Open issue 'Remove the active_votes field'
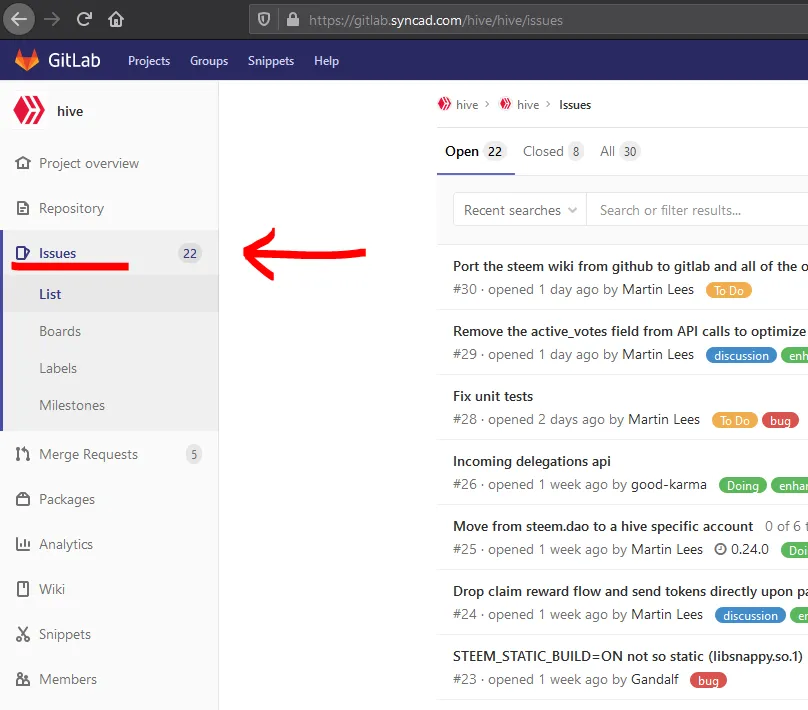Screen dimensions: 808x710 coord(629,331)
